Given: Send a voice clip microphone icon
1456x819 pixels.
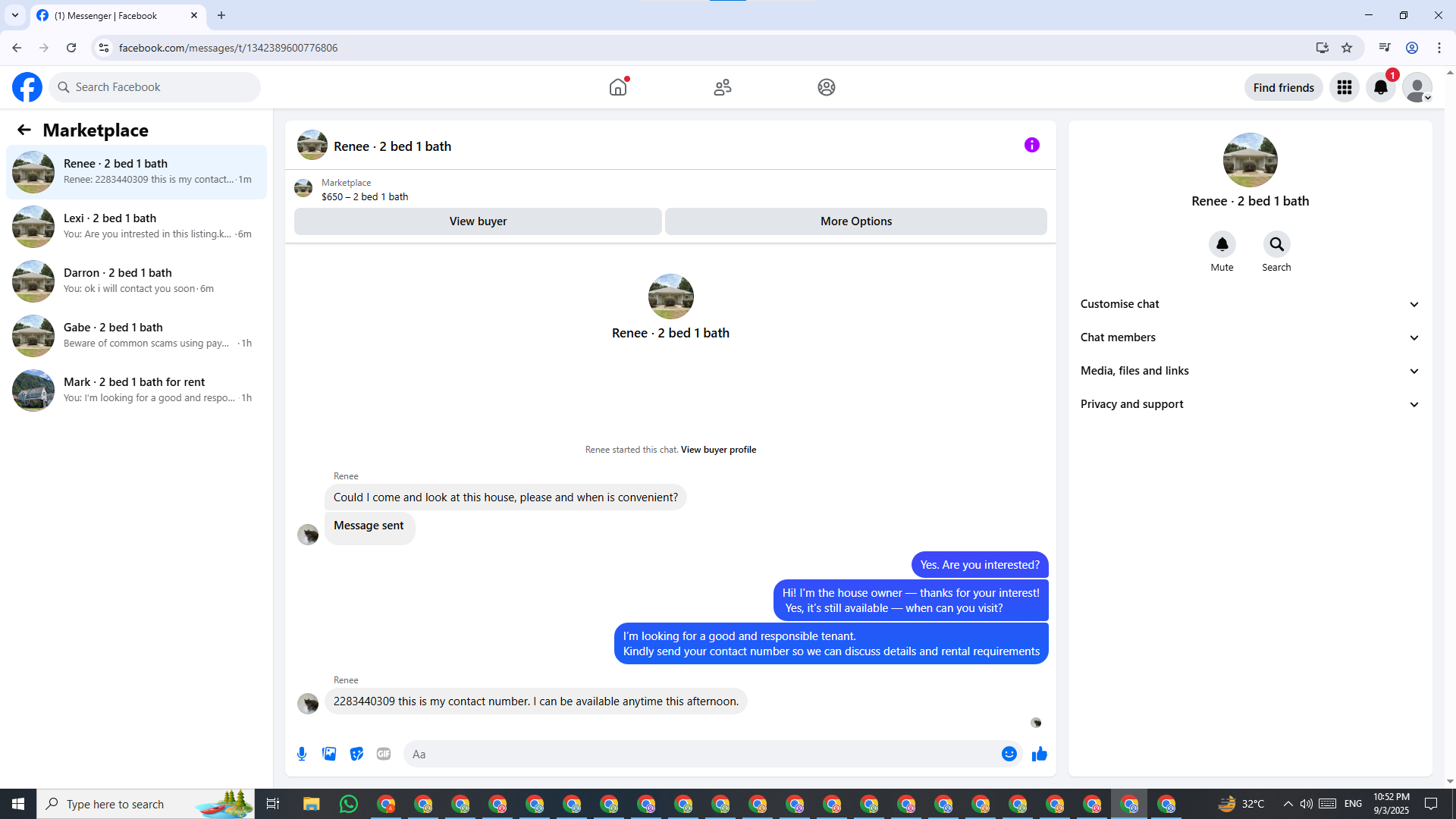Looking at the screenshot, I should (302, 754).
